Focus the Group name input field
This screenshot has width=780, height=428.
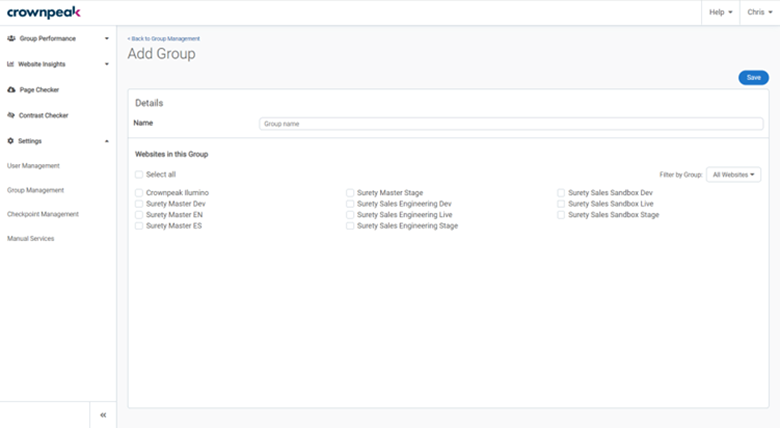tap(511, 123)
